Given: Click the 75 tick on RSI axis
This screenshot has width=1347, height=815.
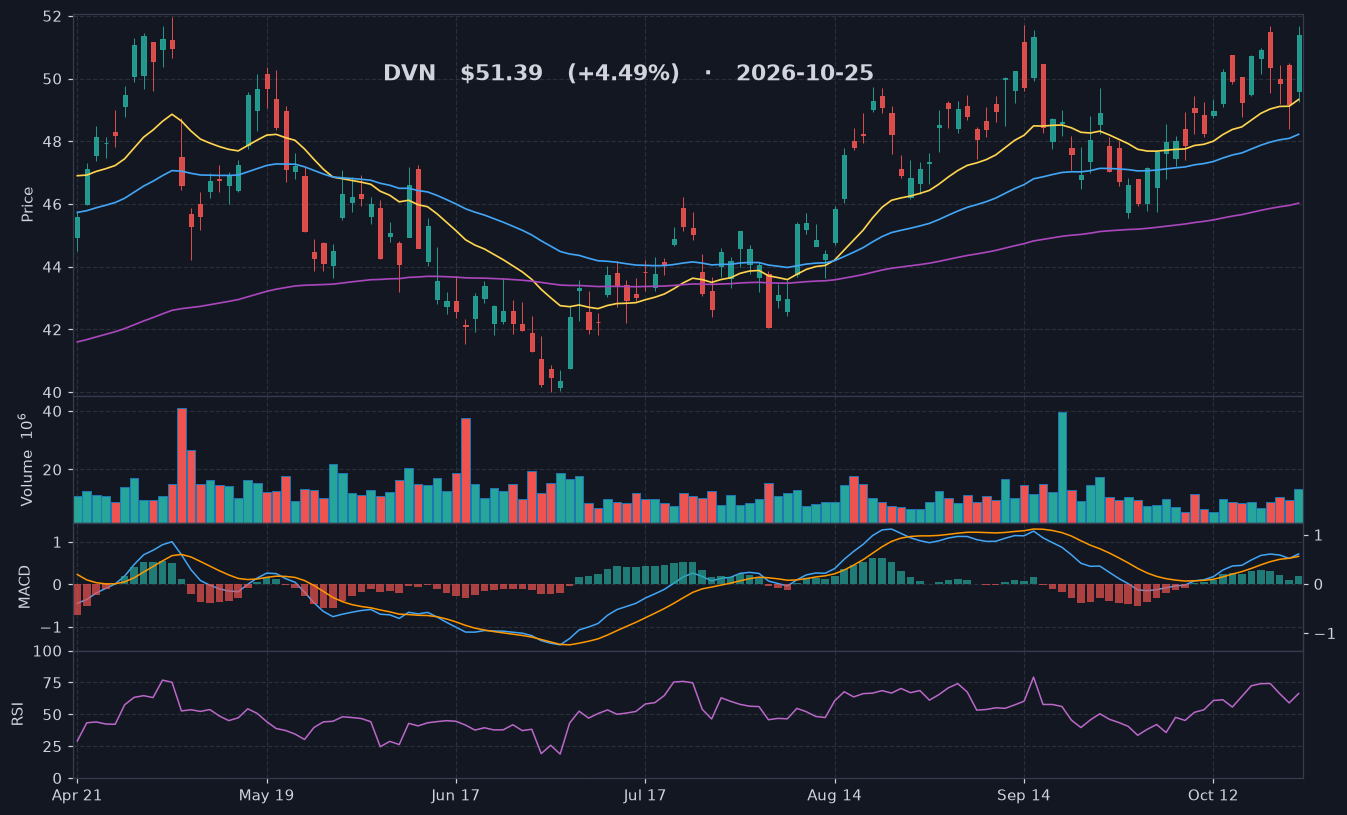Looking at the screenshot, I should click(x=53, y=683).
